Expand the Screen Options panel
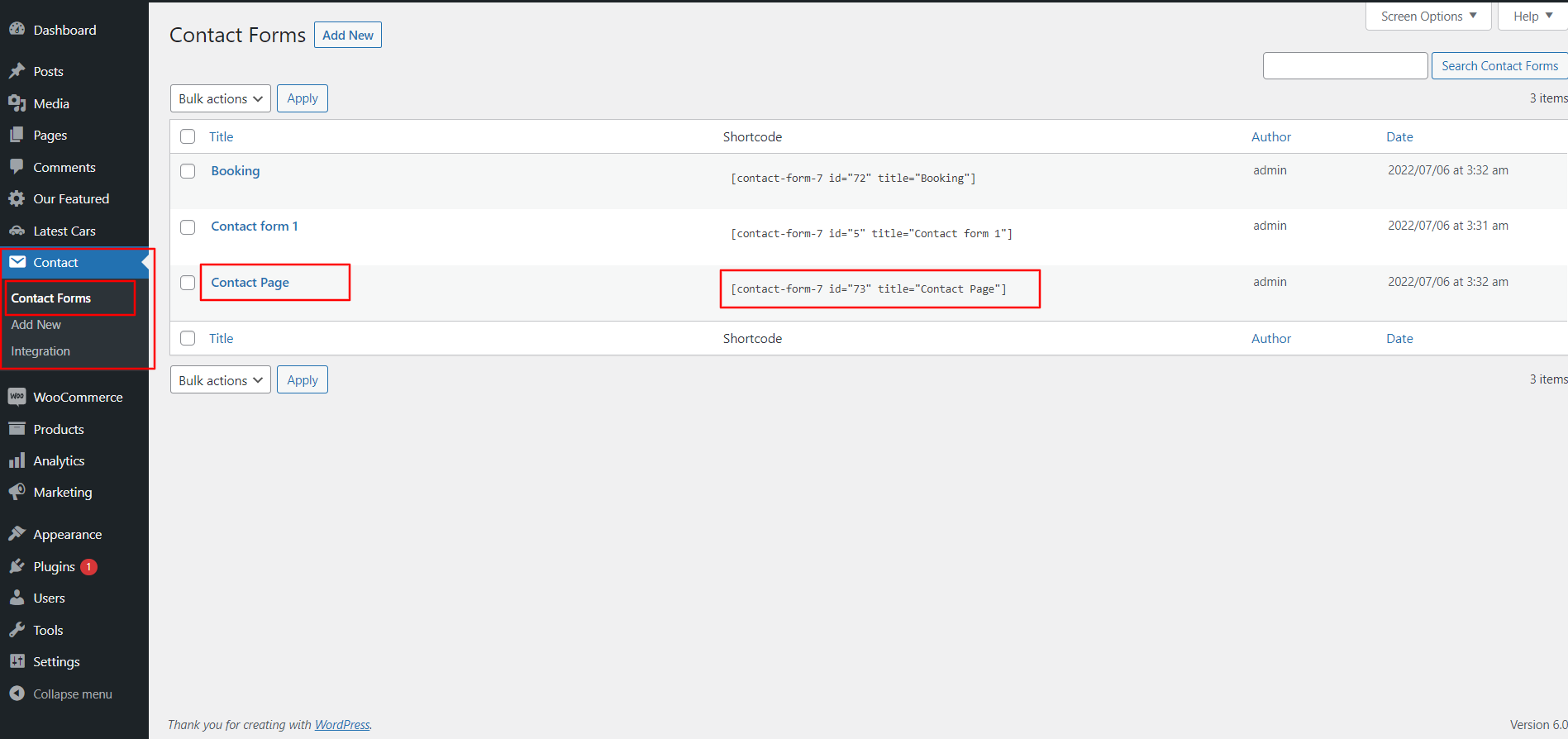The width and height of the screenshot is (1568, 739). [1427, 17]
